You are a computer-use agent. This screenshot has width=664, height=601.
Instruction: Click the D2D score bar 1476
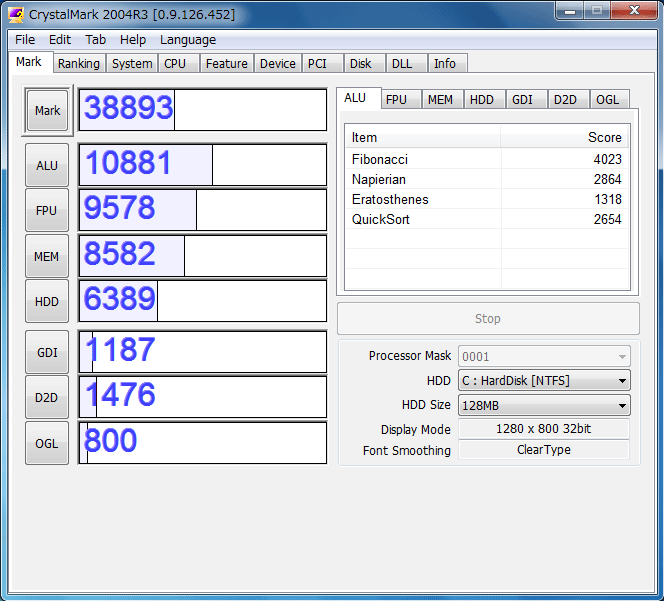coord(203,397)
